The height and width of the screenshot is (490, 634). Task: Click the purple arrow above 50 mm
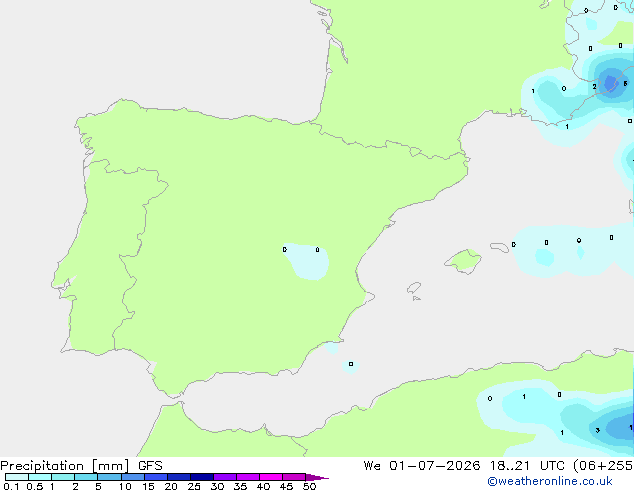pyautogui.click(x=317, y=477)
